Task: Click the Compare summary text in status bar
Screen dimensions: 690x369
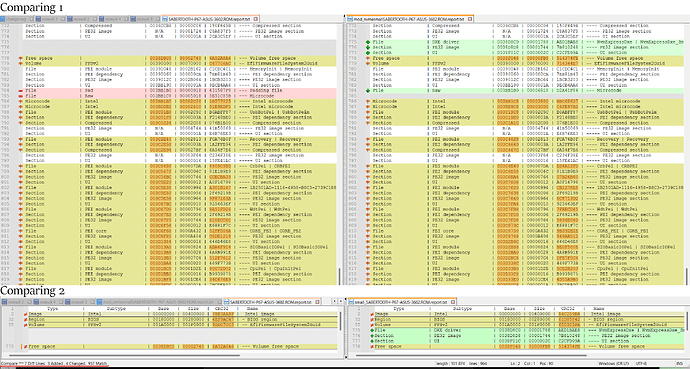Action: (x=54, y=364)
